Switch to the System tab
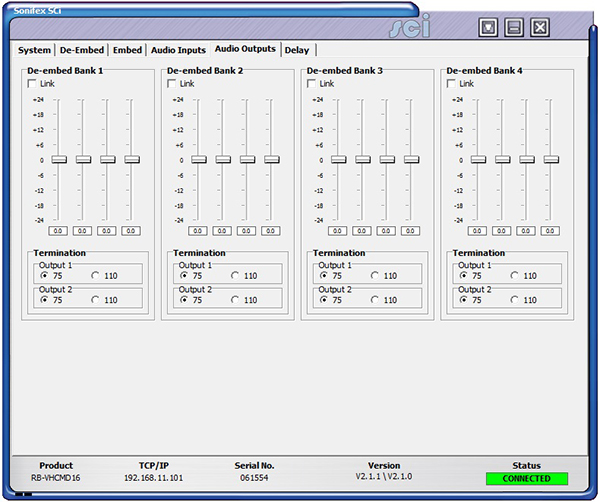Image resolution: width=600 pixels, height=502 pixels. (34, 50)
